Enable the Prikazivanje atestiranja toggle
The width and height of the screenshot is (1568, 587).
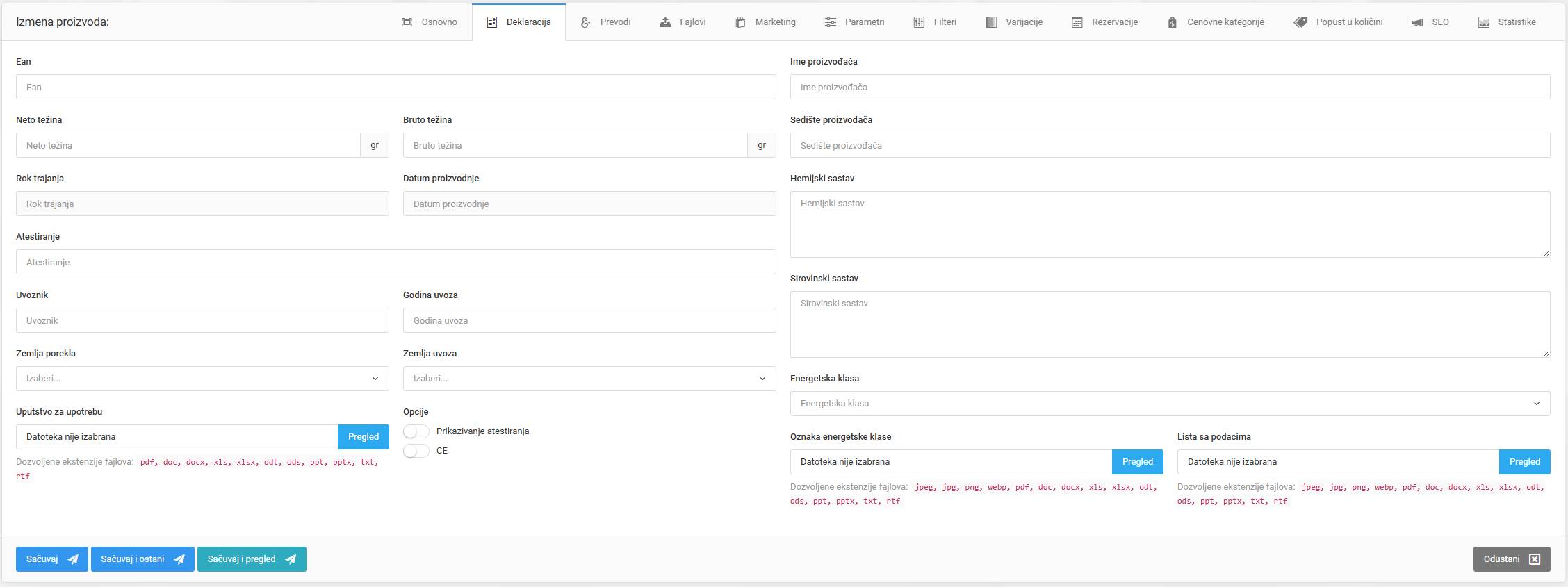416,431
